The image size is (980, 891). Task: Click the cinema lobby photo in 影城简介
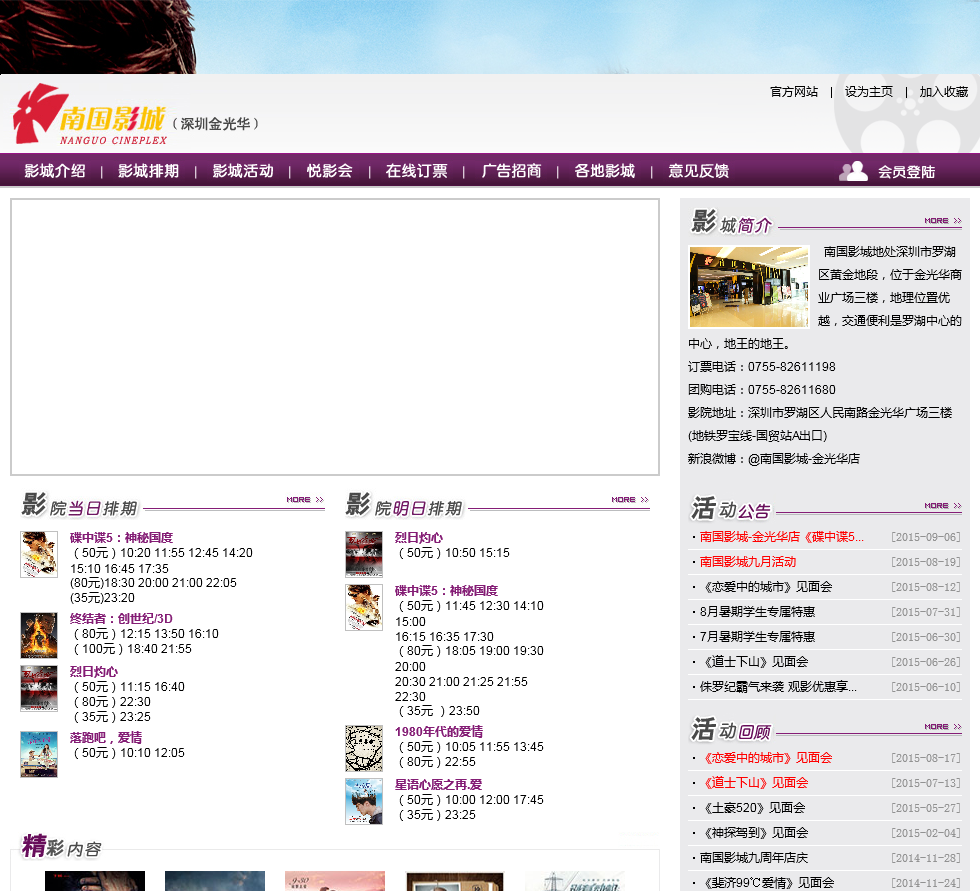[x=749, y=287]
